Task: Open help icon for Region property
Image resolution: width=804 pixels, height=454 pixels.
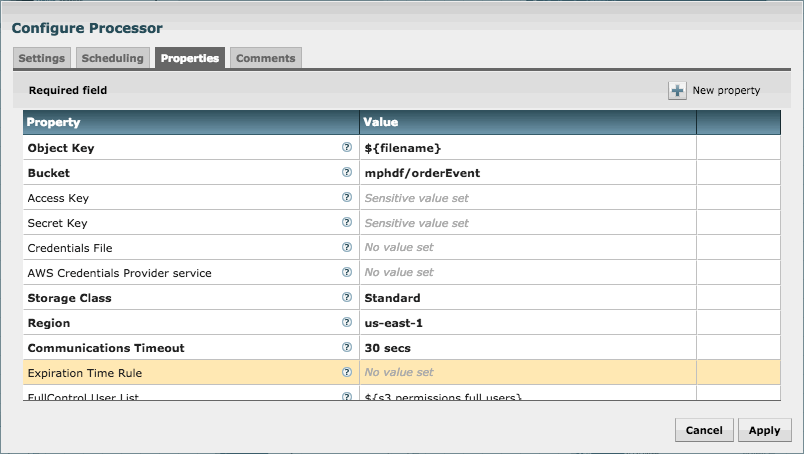Action: [x=347, y=322]
